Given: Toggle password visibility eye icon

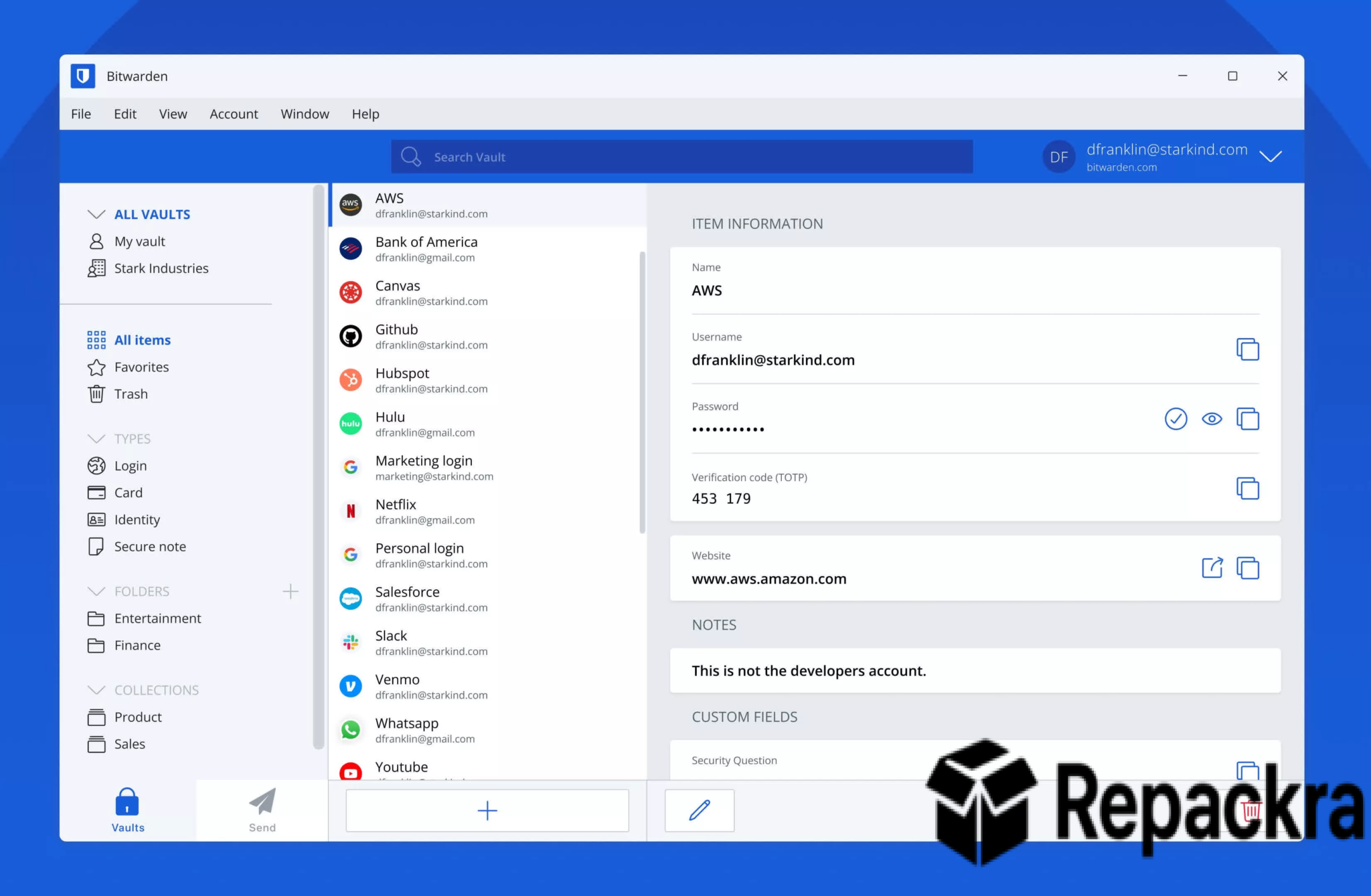Looking at the screenshot, I should [x=1212, y=419].
